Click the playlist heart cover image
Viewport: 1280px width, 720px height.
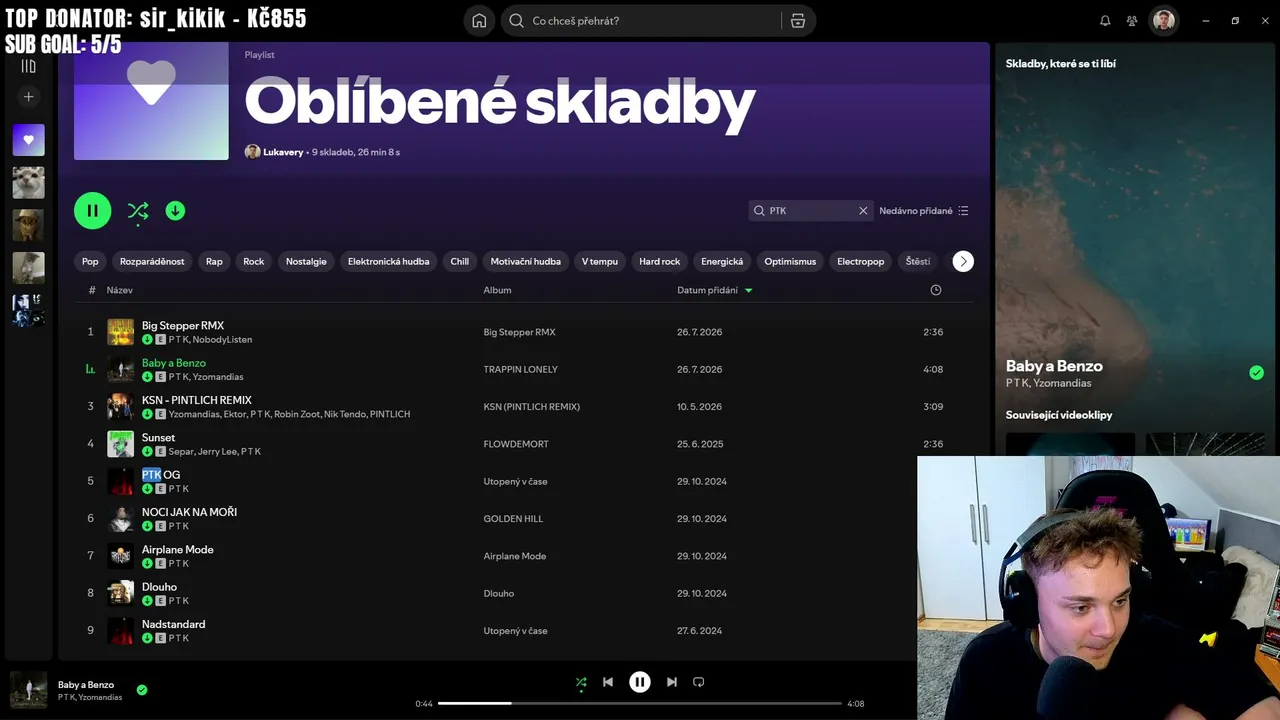(x=151, y=101)
